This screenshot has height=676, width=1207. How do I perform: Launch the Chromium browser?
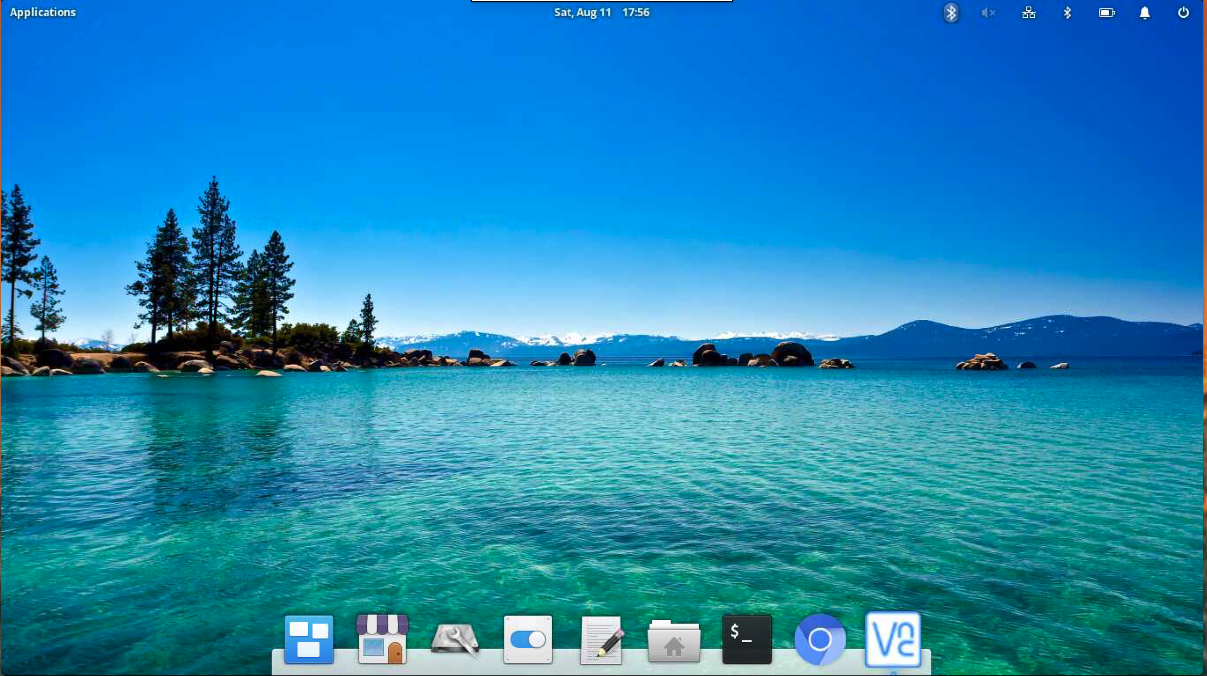(x=820, y=640)
